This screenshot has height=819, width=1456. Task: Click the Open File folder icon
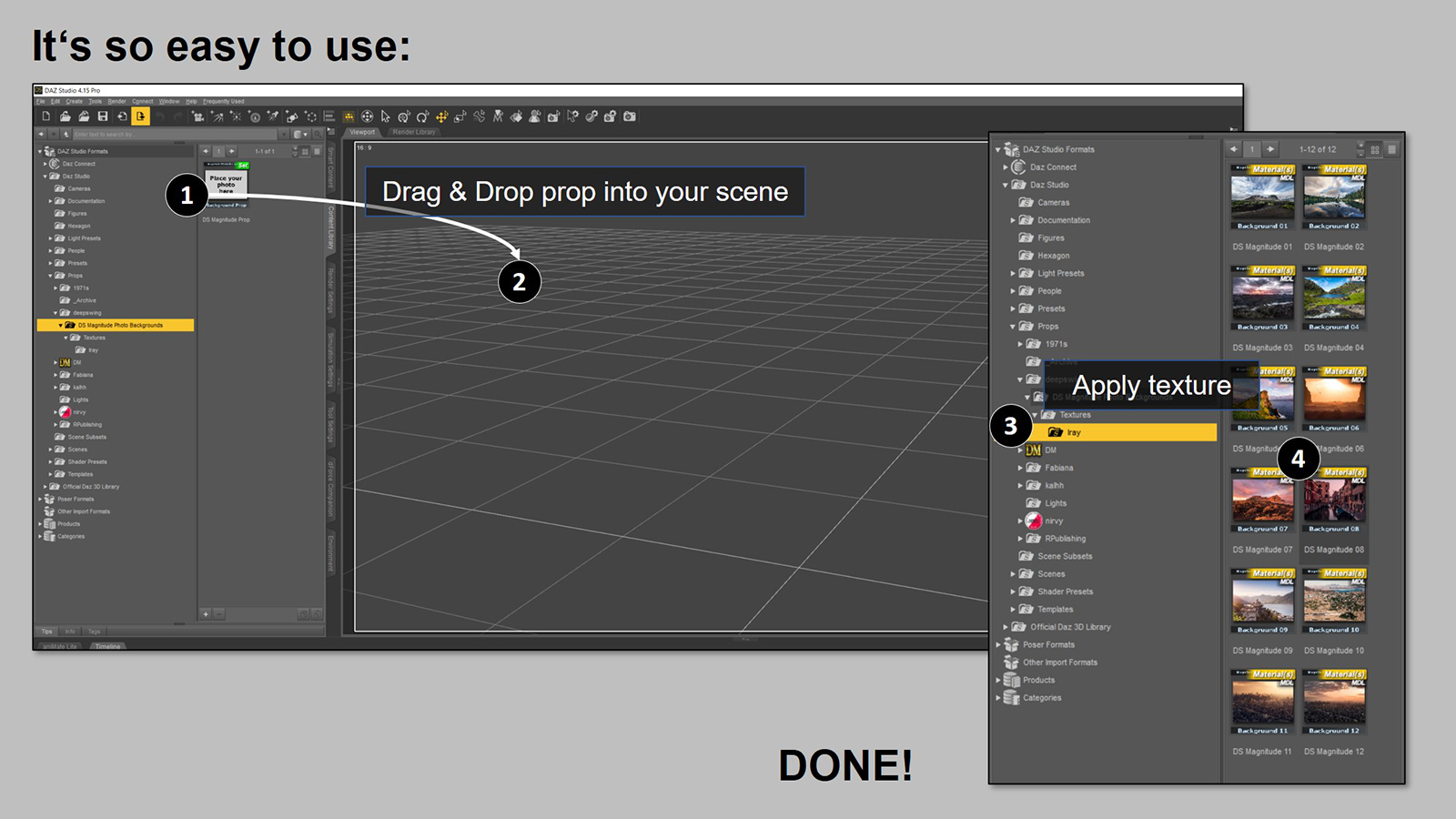point(66,116)
